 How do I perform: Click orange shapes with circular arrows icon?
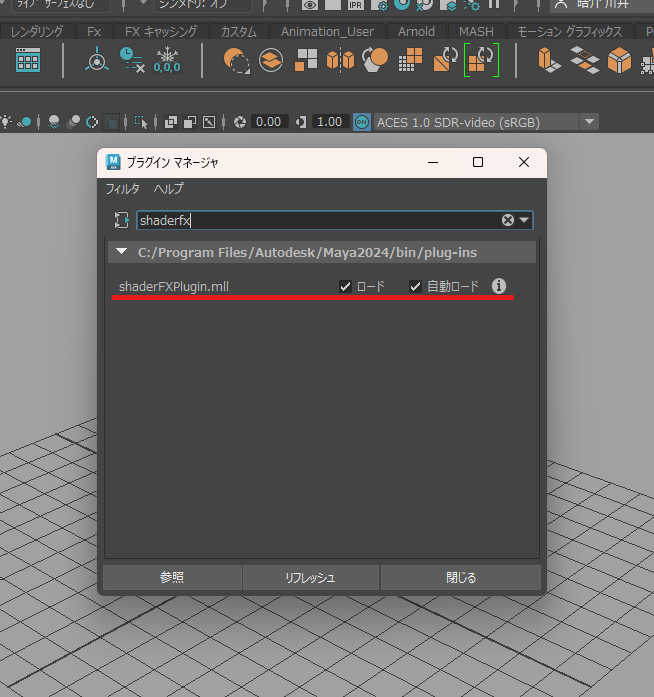click(x=445, y=60)
